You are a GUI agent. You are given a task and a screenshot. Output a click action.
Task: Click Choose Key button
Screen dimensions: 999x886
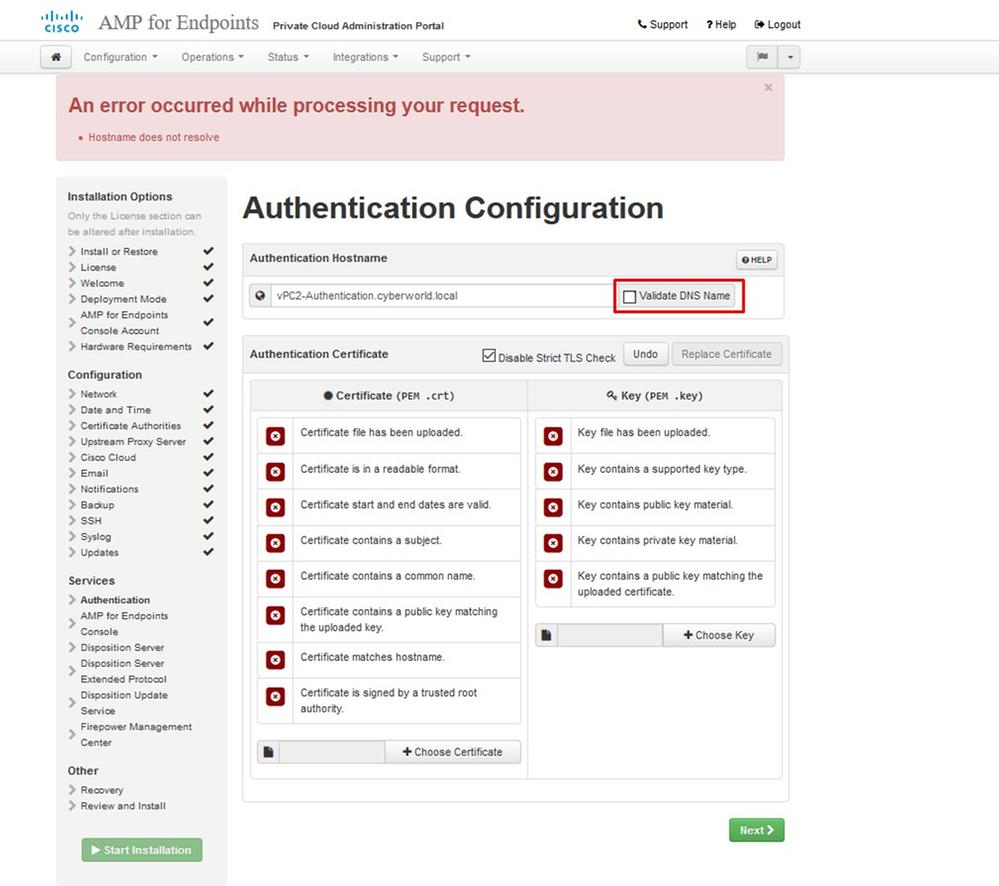(x=719, y=635)
